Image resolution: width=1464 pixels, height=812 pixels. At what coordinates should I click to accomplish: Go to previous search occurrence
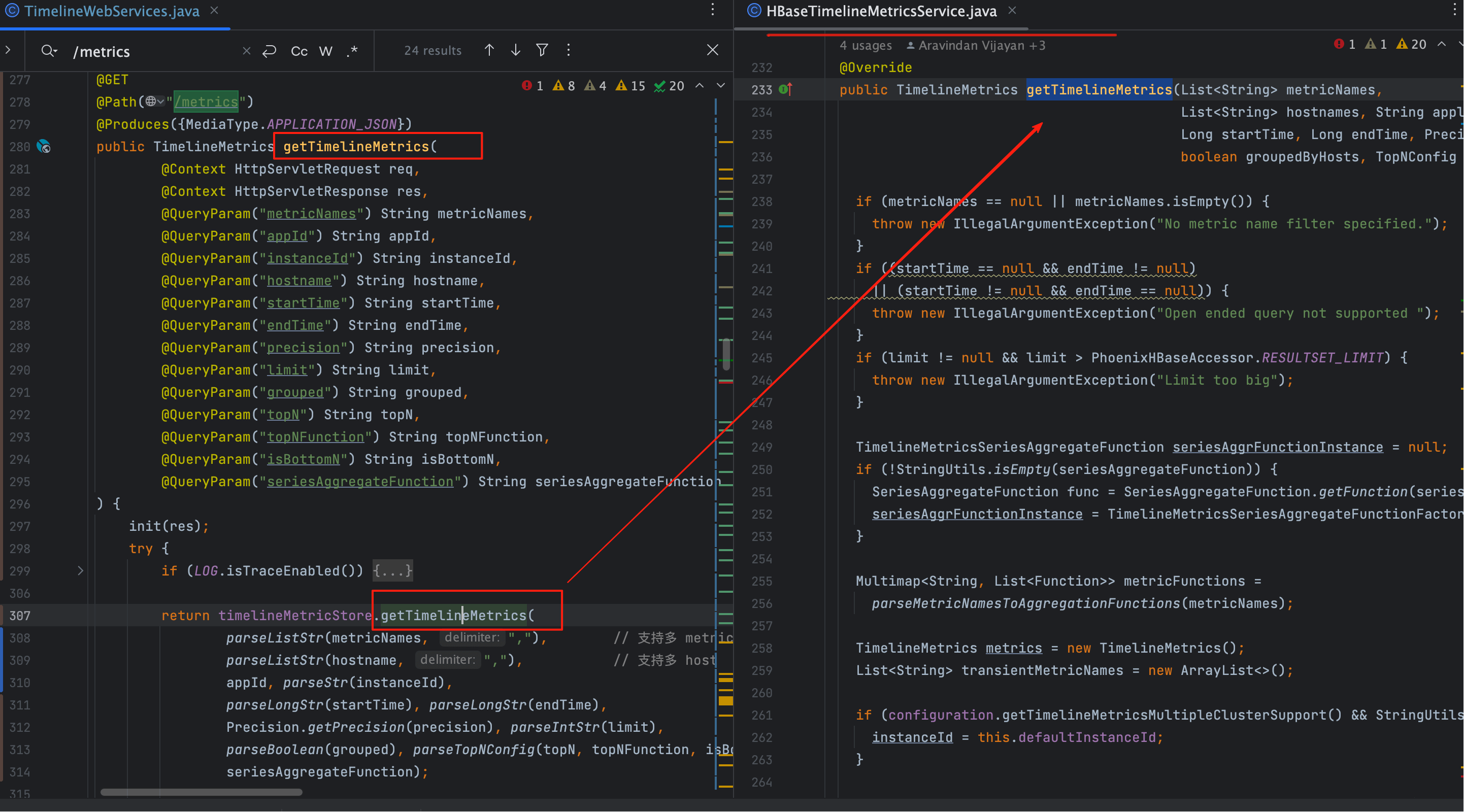pos(489,50)
